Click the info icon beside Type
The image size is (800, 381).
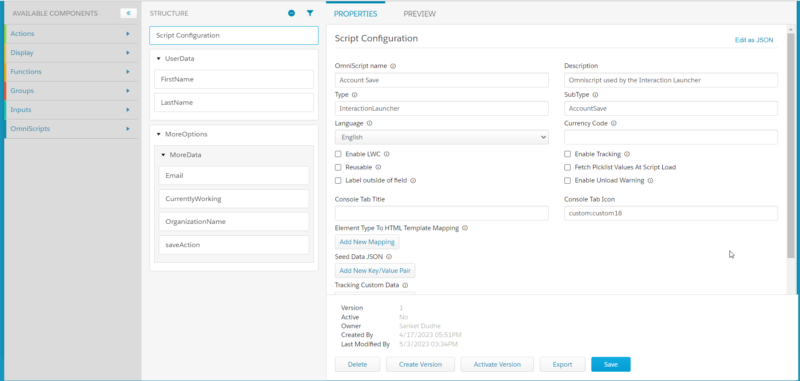[355, 94]
